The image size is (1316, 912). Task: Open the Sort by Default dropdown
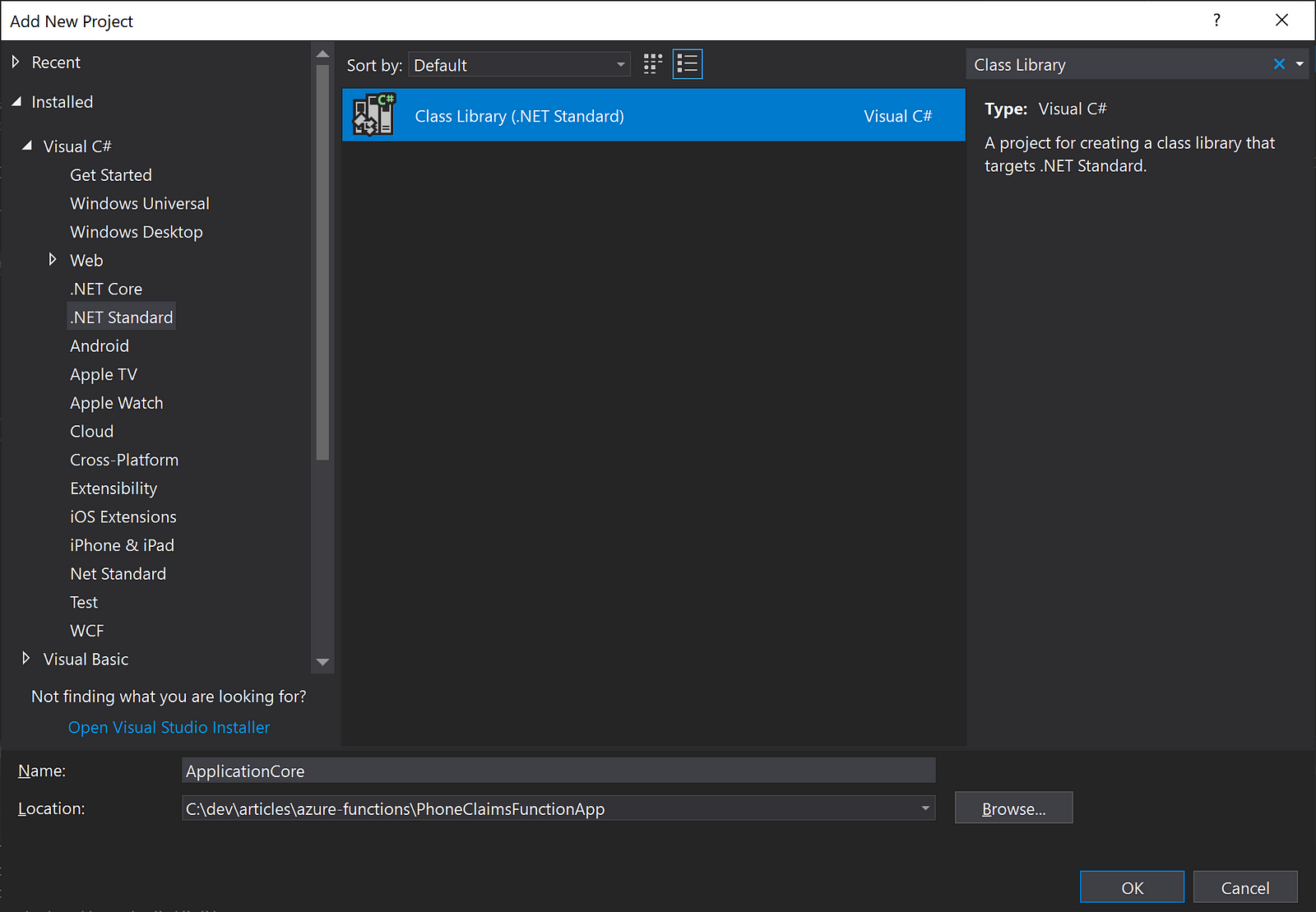[520, 65]
